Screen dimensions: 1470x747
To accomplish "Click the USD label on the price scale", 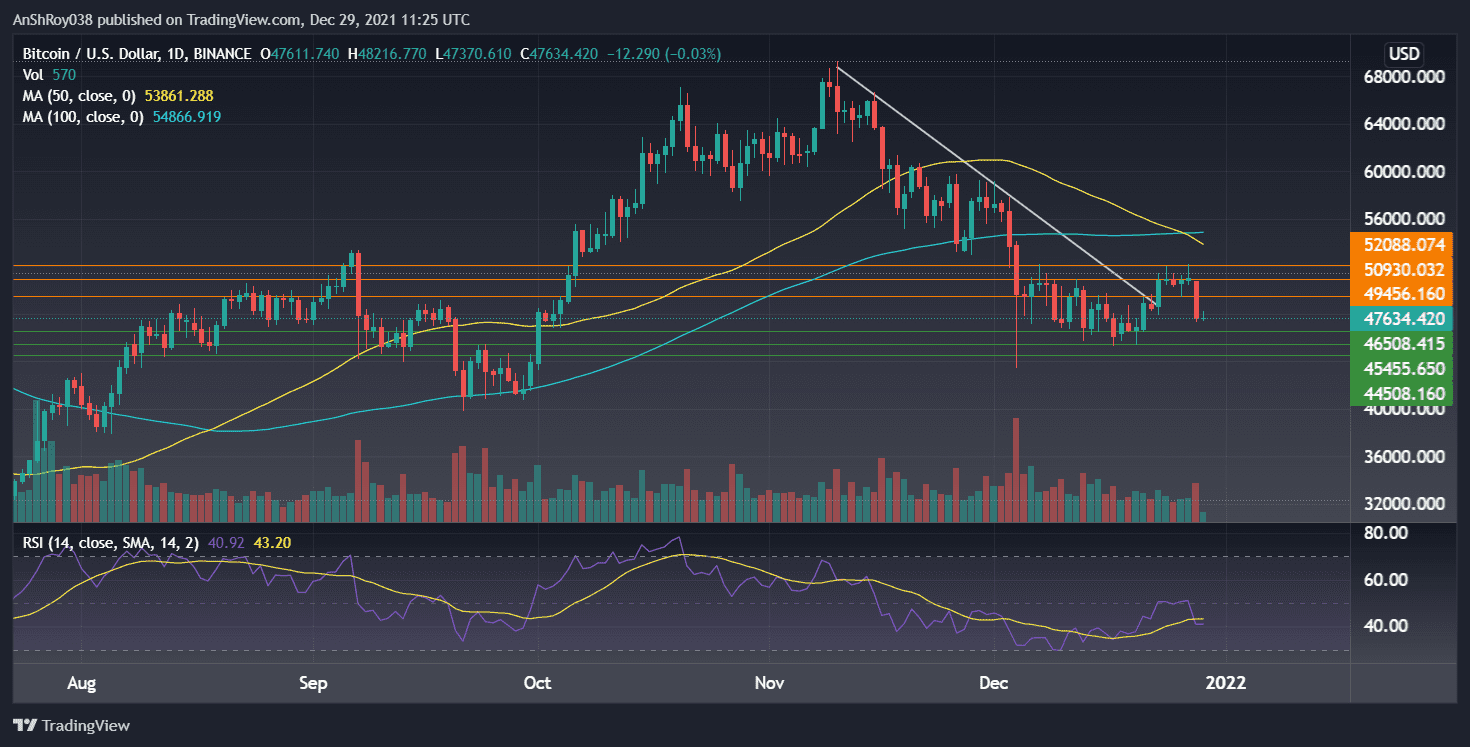I will (x=1403, y=54).
